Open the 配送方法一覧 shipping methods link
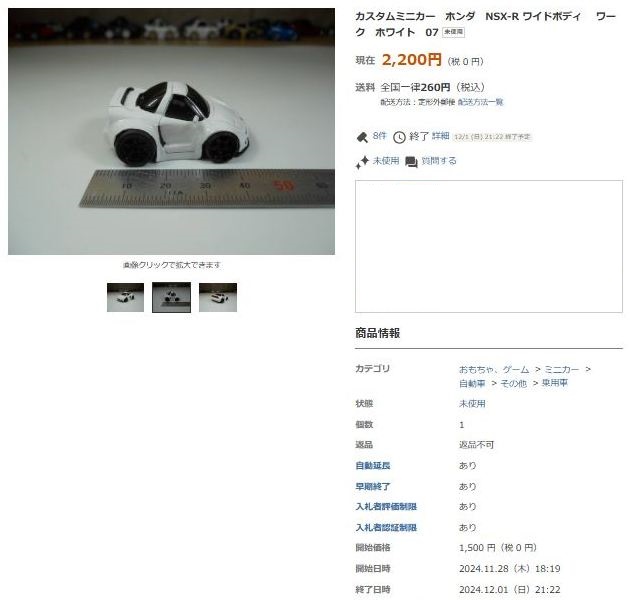The image size is (630, 600). (480, 102)
